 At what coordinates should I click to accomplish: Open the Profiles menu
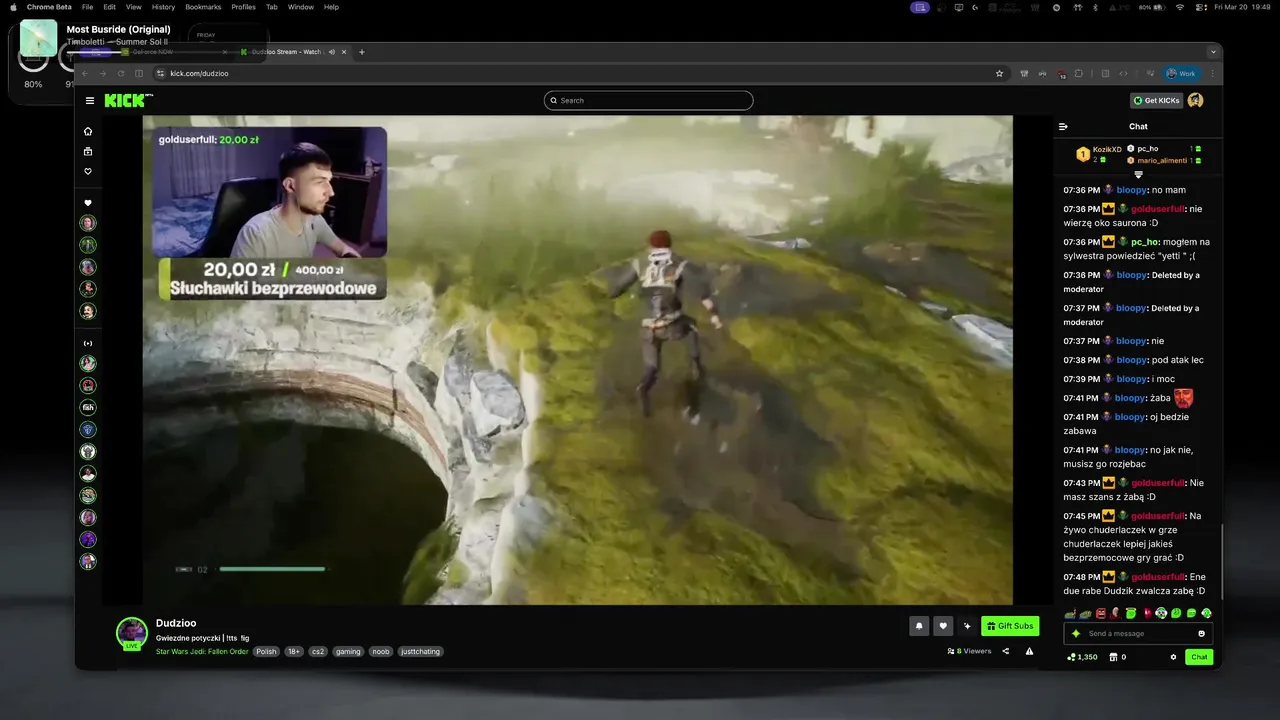(x=243, y=7)
